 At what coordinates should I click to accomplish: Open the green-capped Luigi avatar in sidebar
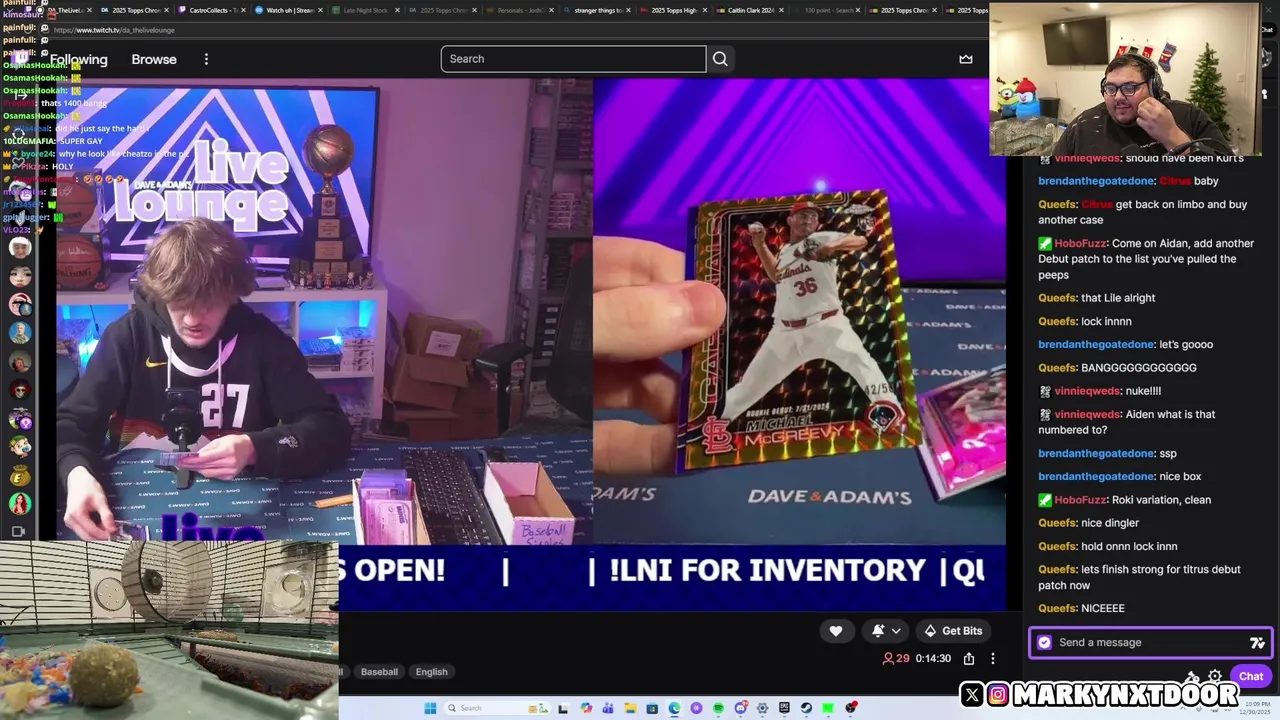(19, 447)
